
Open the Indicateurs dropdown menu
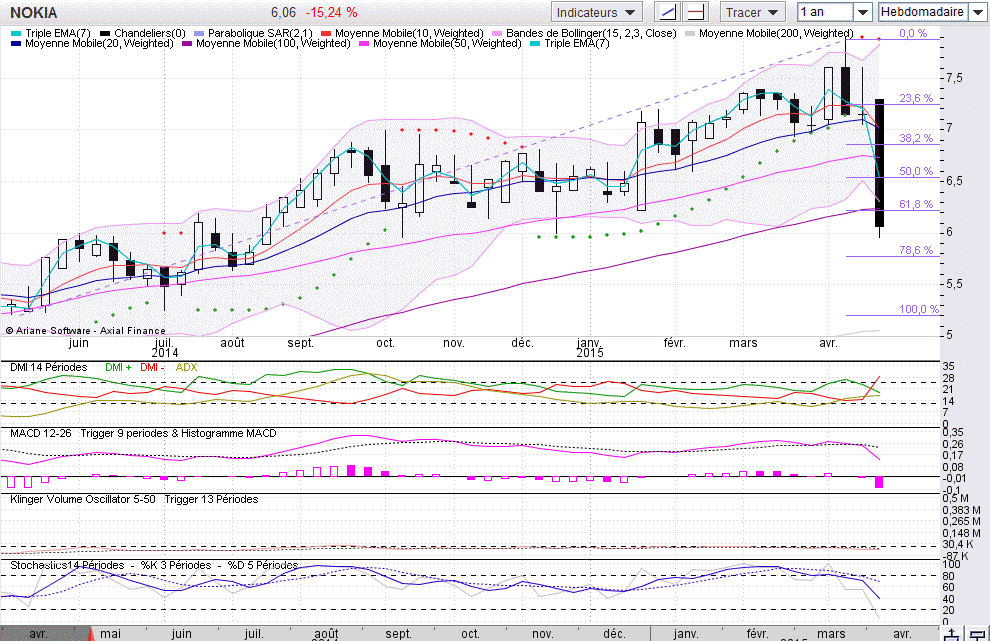pos(596,12)
